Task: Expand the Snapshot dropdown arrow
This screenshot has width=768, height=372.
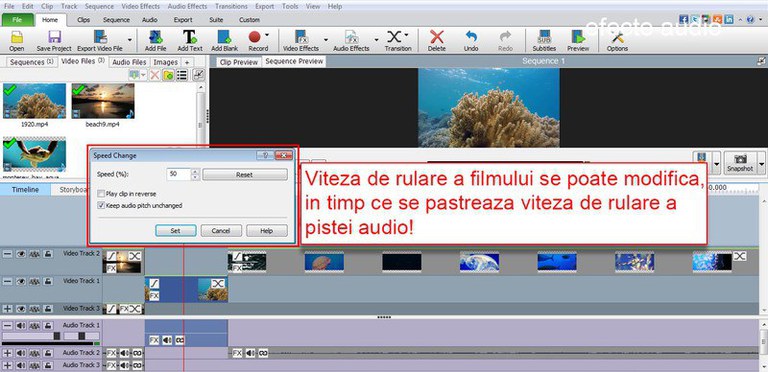Action: (761, 162)
